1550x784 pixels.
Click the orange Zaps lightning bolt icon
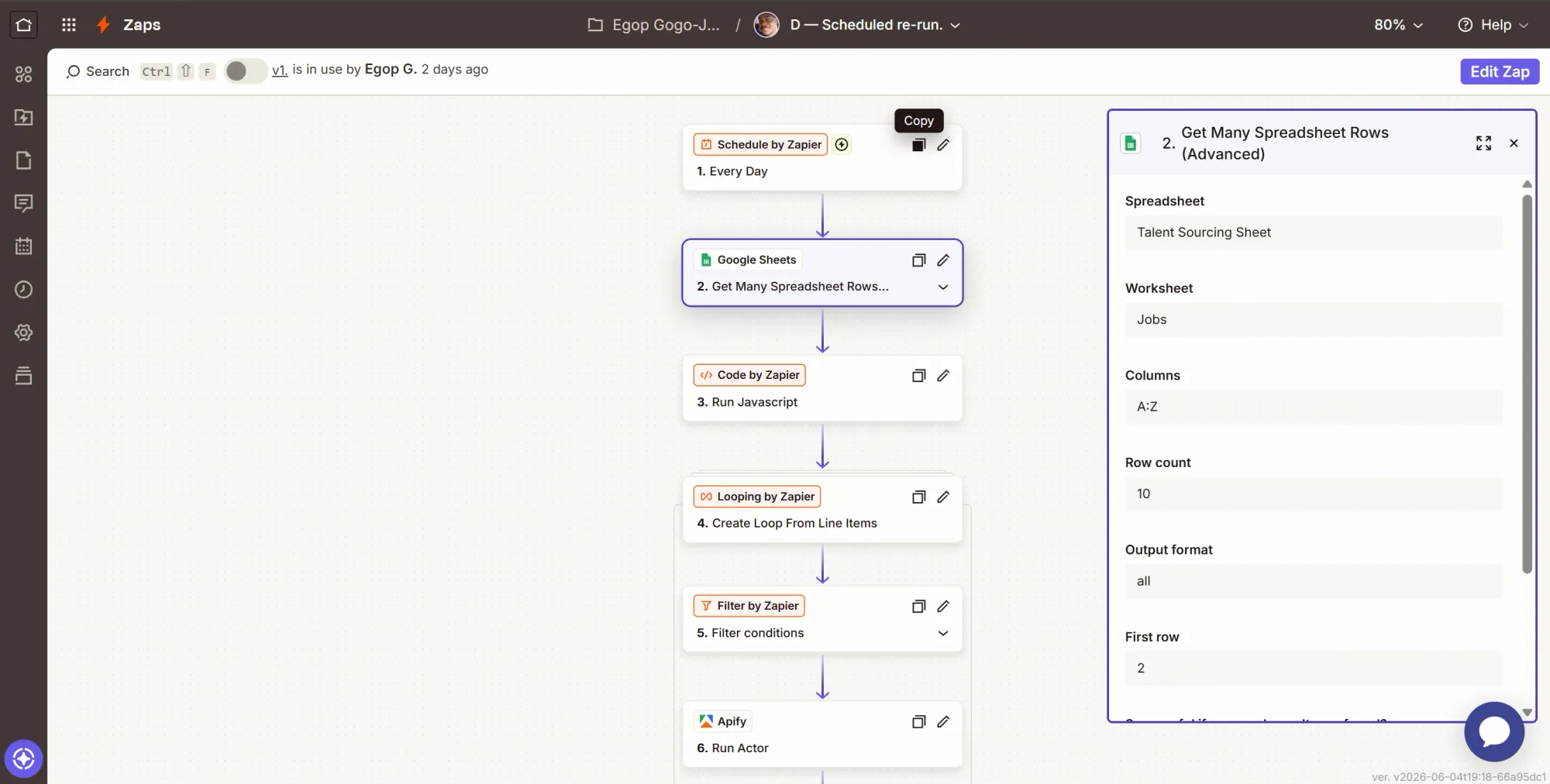point(103,25)
